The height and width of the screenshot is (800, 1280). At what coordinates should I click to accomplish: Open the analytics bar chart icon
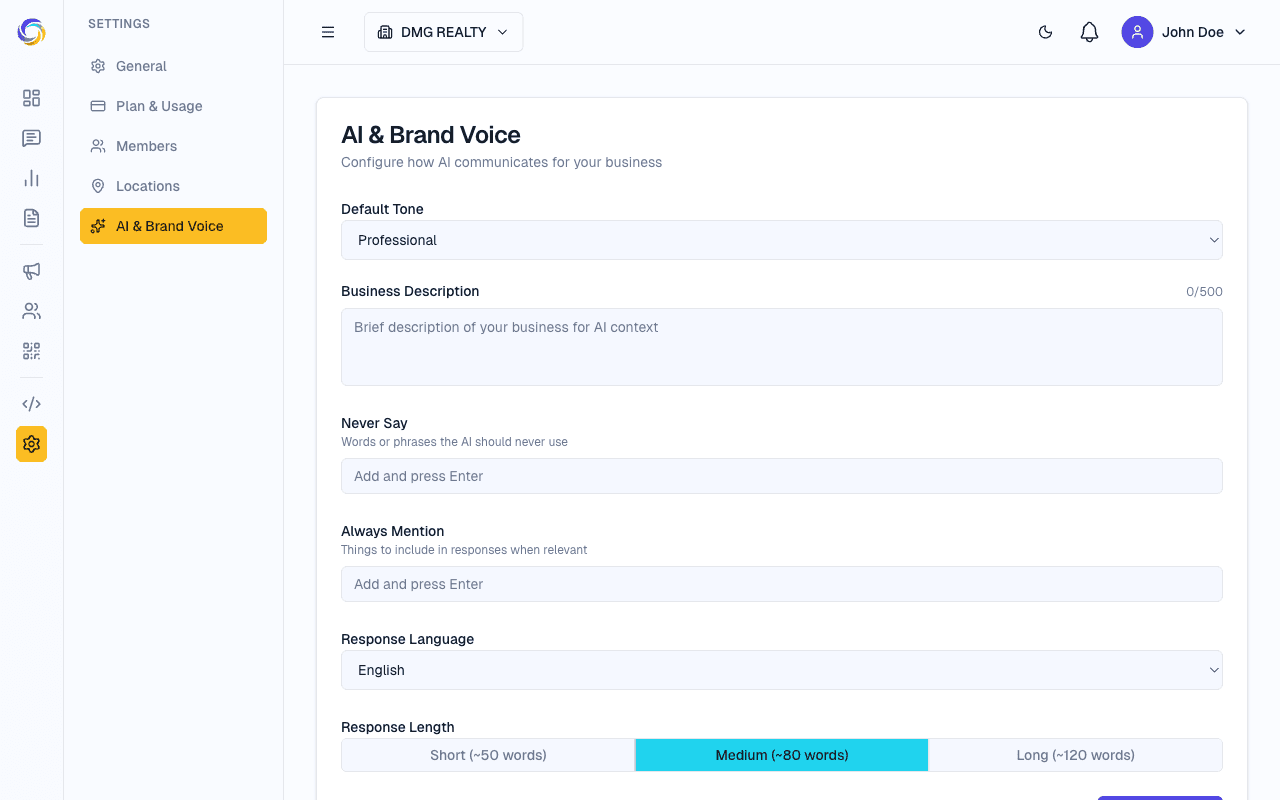coord(31,178)
